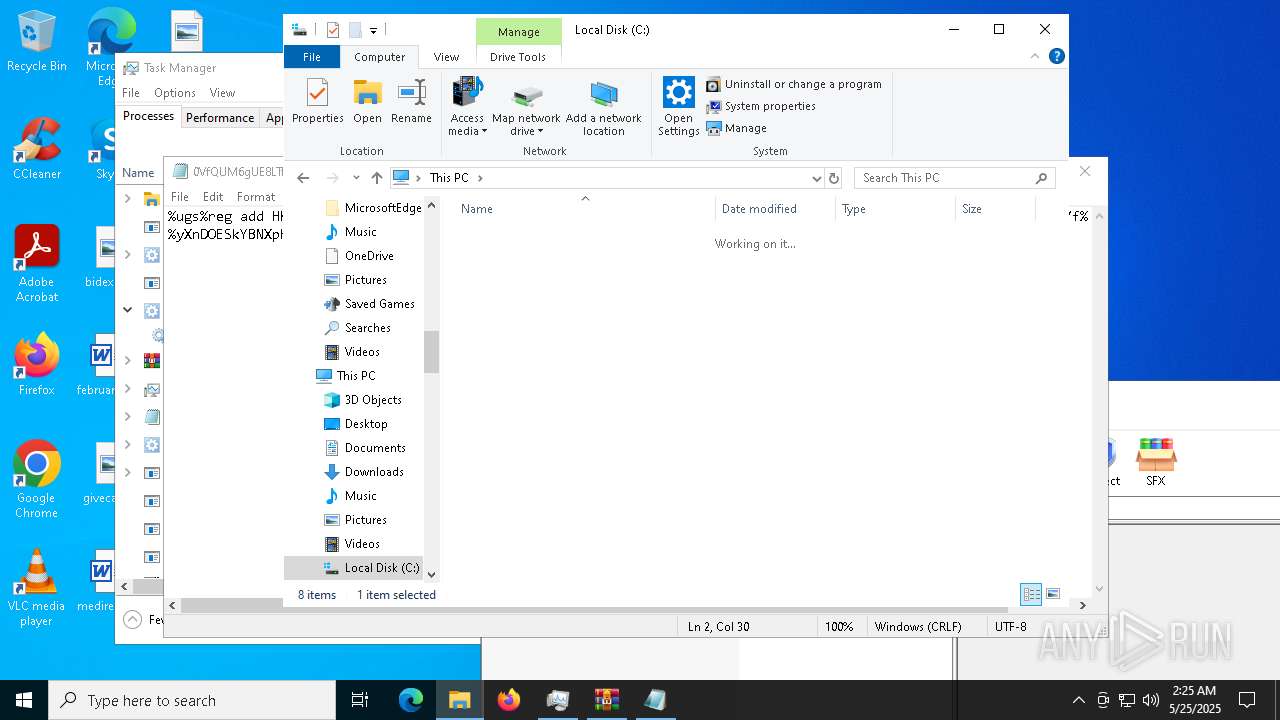Open the Notepad File menu

tap(180, 197)
